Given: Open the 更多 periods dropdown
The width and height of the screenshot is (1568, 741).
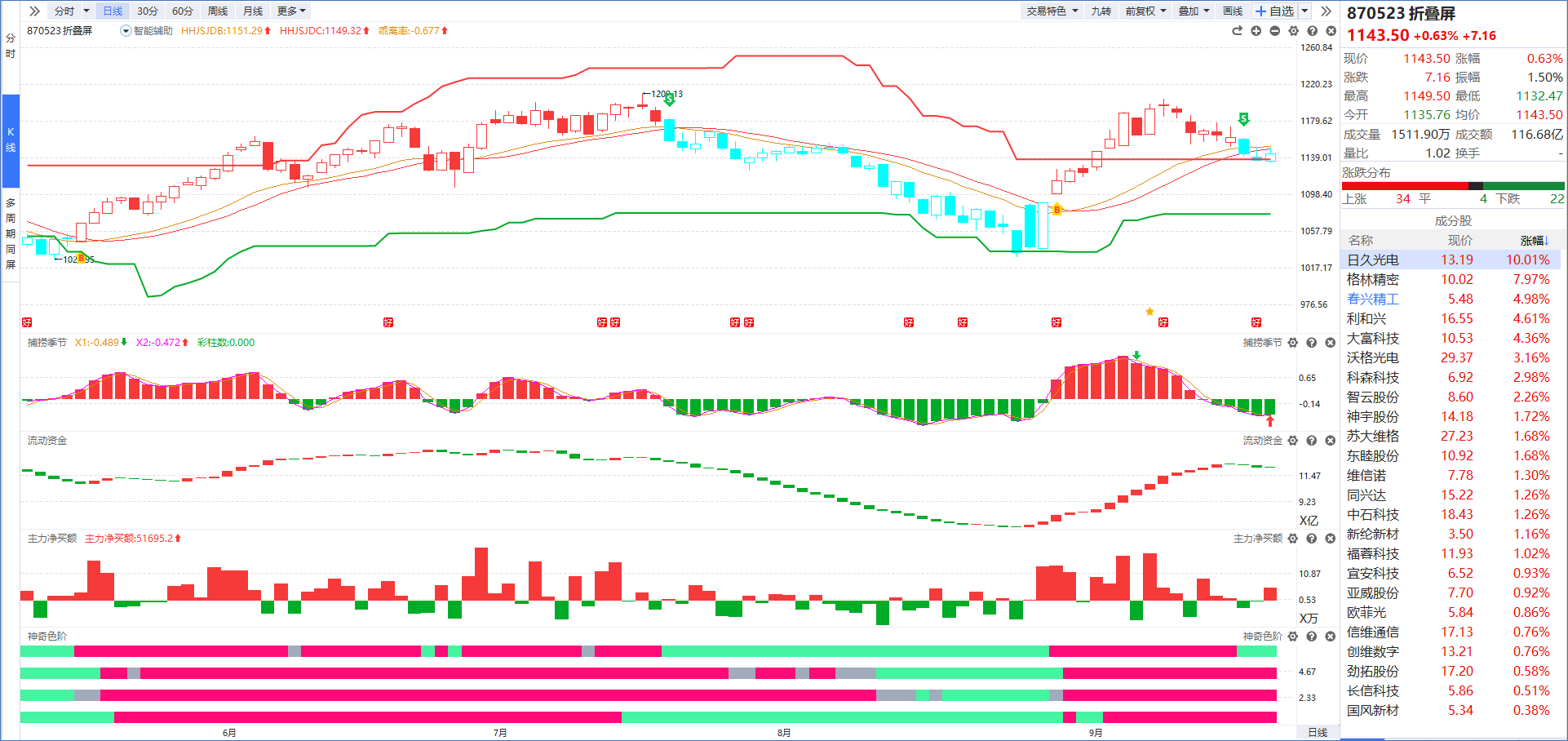Looking at the screenshot, I should [x=291, y=11].
